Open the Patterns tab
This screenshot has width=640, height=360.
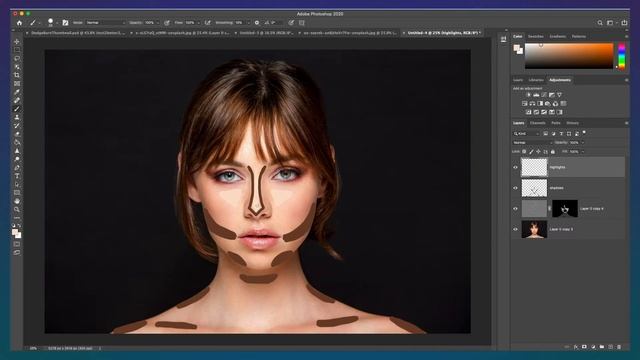(x=579, y=37)
